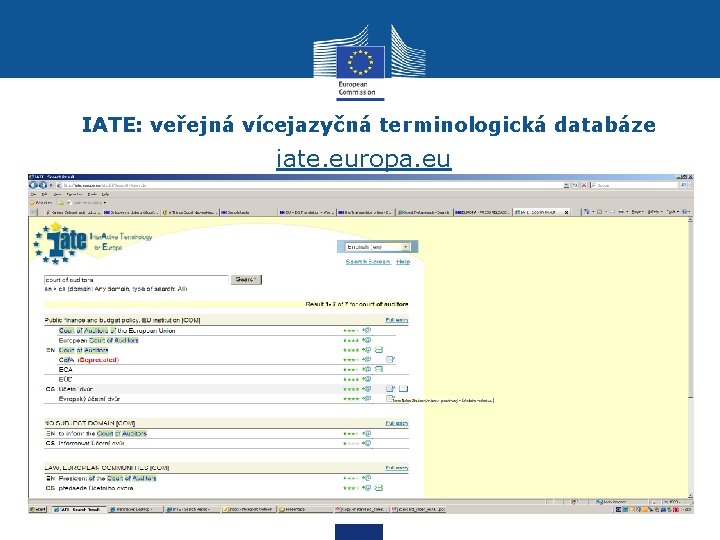The height and width of the screenshot is (540, 720).
Task: Click the note icon in the CofA row
Action: (390, 360)
